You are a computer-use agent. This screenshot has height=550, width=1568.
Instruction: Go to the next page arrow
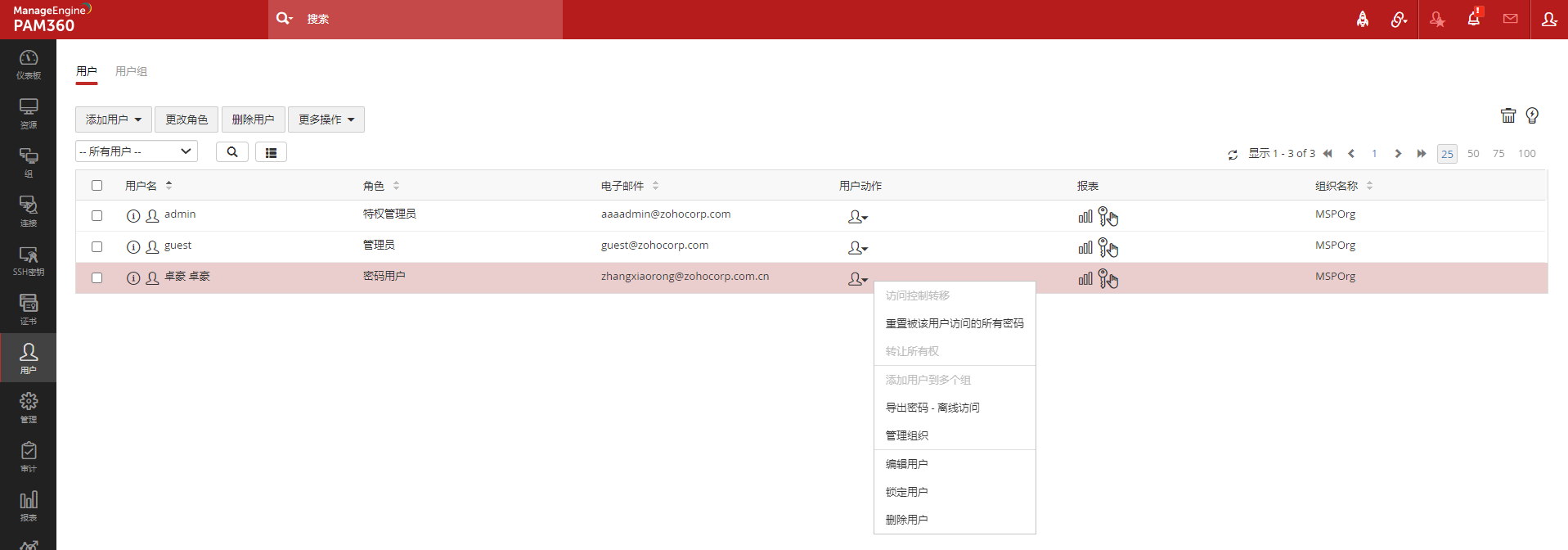pyautogui.click(x=1398, y=154)
